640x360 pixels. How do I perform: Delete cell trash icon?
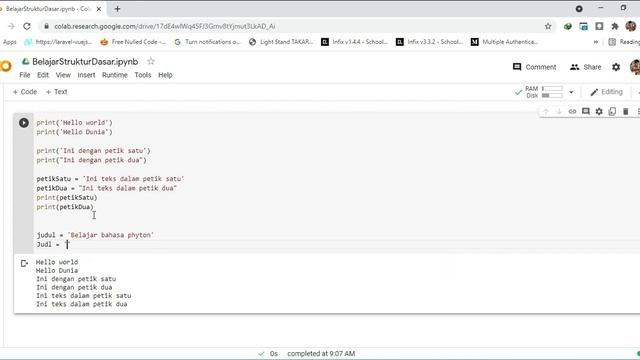[x=625, y=111]
